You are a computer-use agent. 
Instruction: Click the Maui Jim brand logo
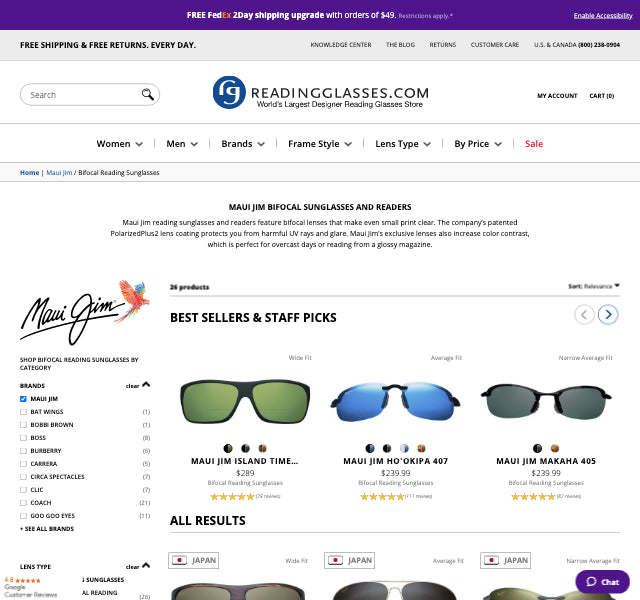(x=85, y=312)
